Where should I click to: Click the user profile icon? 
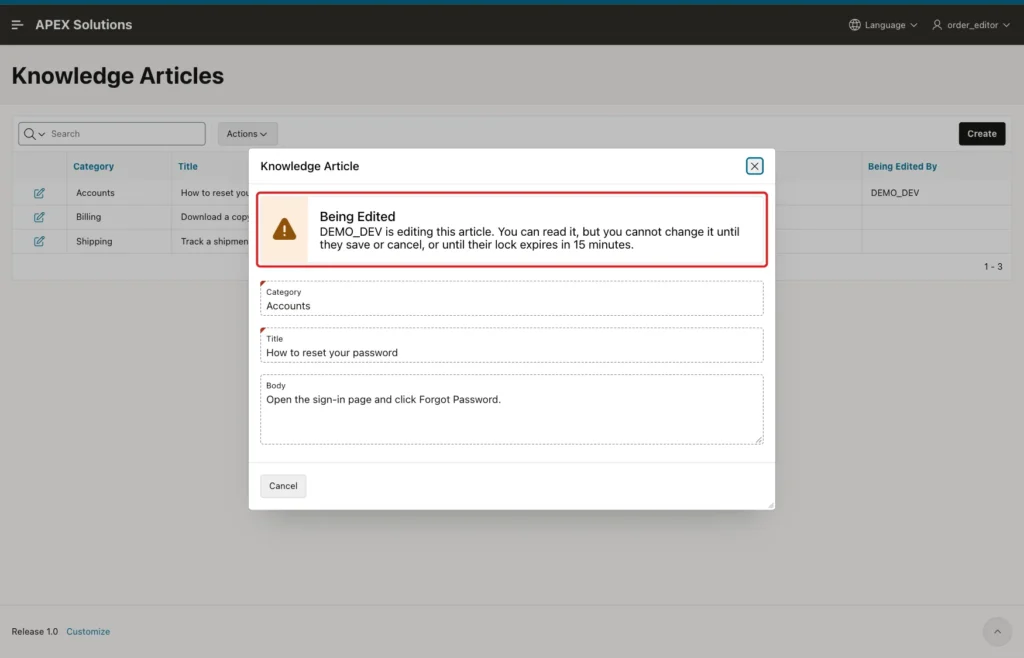(x=936, y=25)
